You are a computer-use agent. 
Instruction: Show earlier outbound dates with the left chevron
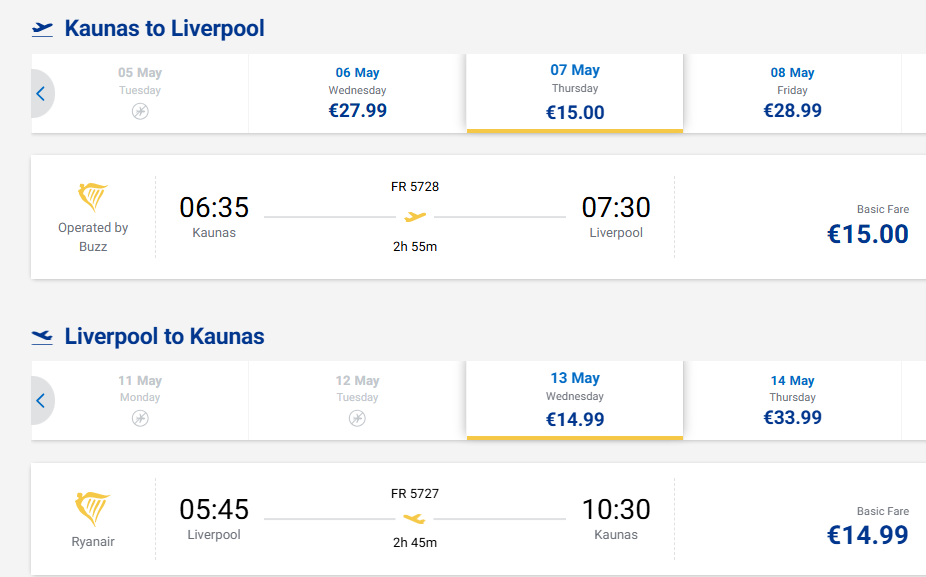tap(41, 94)
